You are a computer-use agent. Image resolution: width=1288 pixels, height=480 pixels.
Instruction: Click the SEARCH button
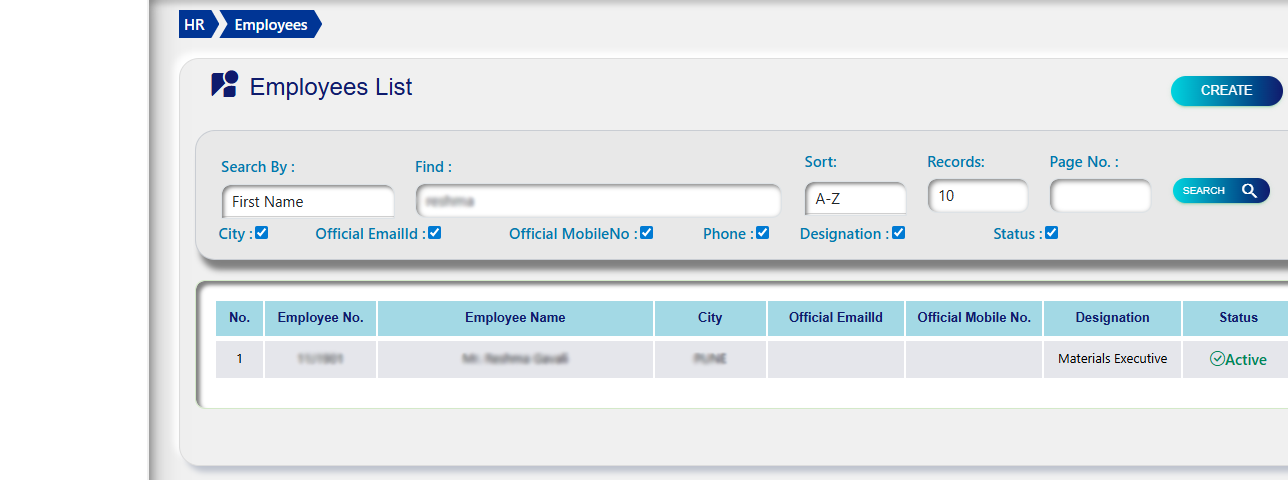[x=1220, y=191]
